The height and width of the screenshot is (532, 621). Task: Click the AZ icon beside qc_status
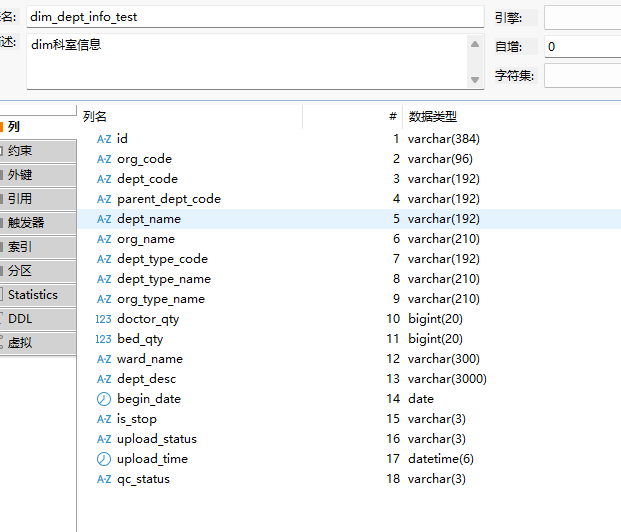pyautogui.click(x=104, y=479)
